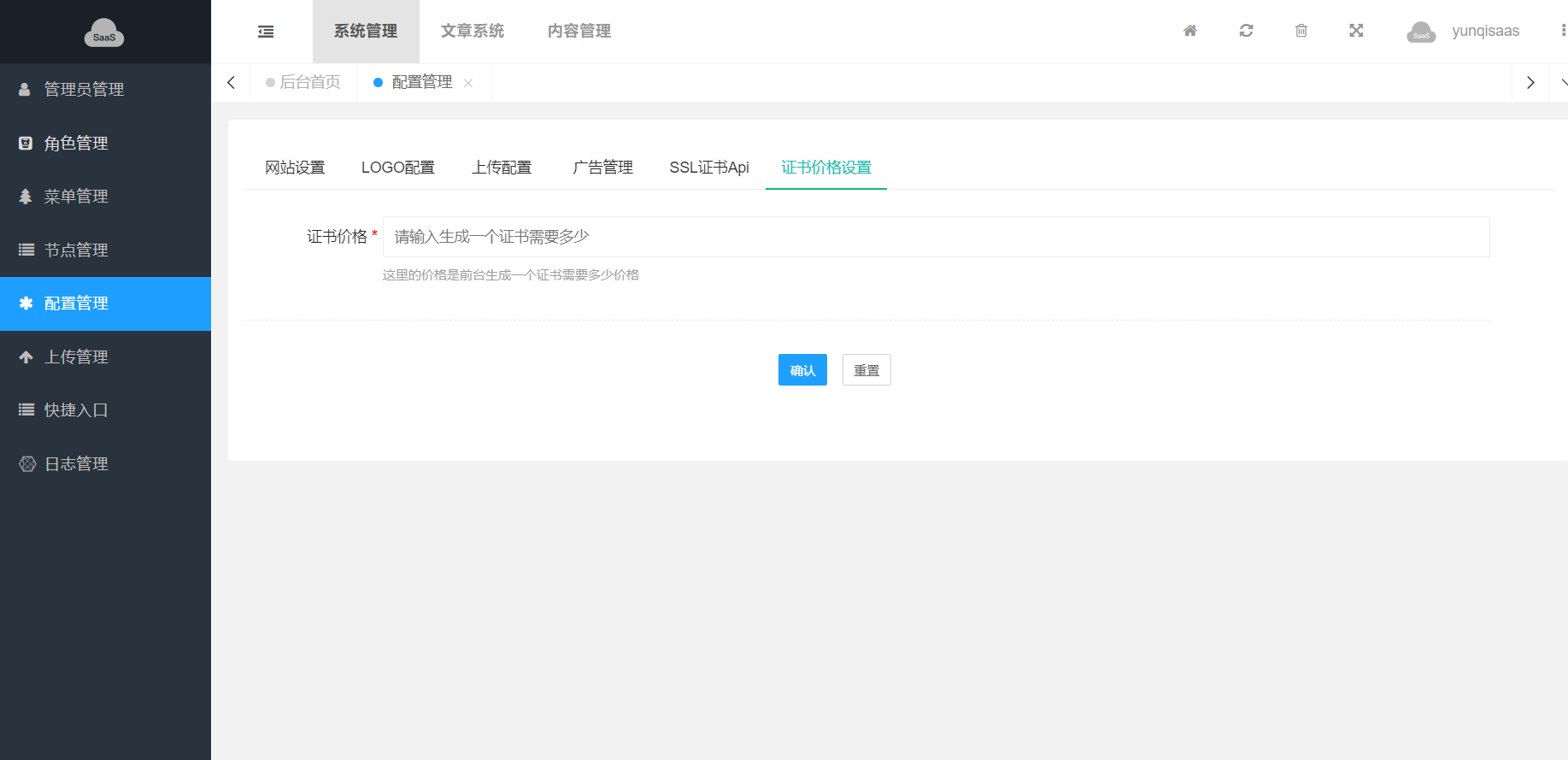Select the 证书价格设置 tab
The height and width of the screenshot is (760, 1568).
826,168
